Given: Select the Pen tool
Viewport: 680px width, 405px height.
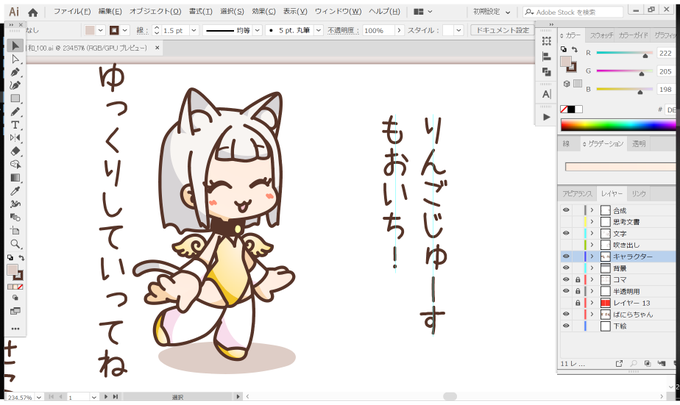Looking at the screenshot, I should pos(15,72).
